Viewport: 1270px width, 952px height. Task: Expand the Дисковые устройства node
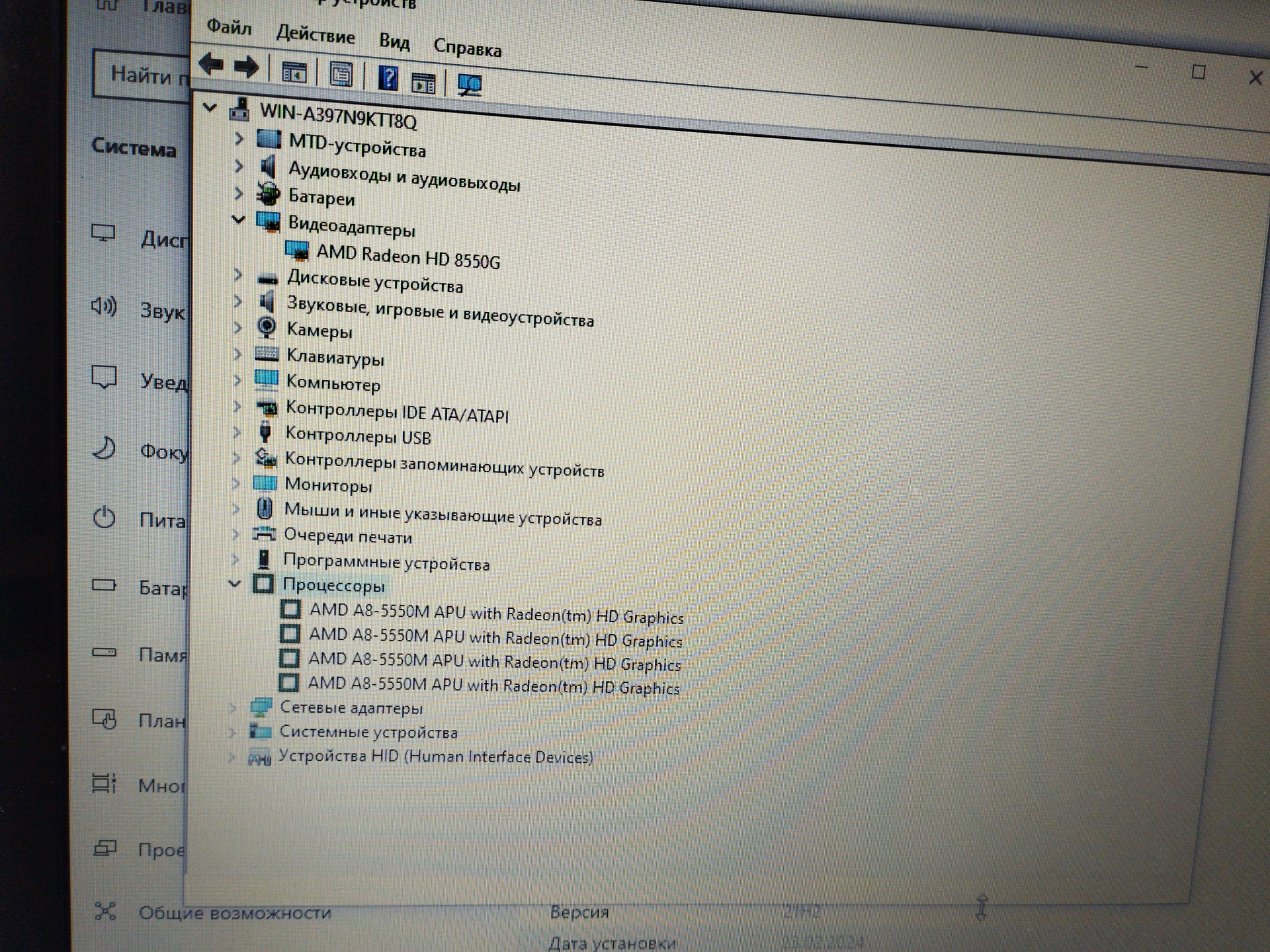(238, 274)
